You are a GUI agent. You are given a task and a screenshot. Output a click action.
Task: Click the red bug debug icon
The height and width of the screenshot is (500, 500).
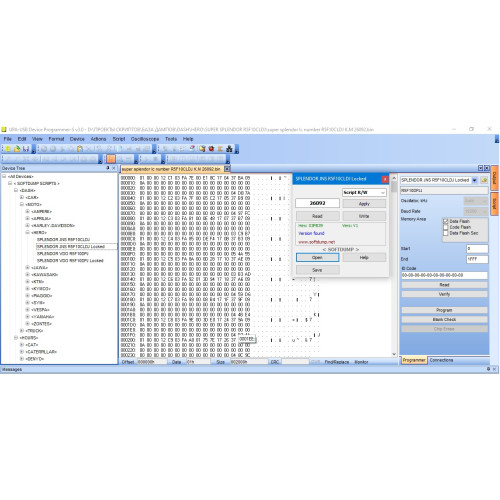211,149
